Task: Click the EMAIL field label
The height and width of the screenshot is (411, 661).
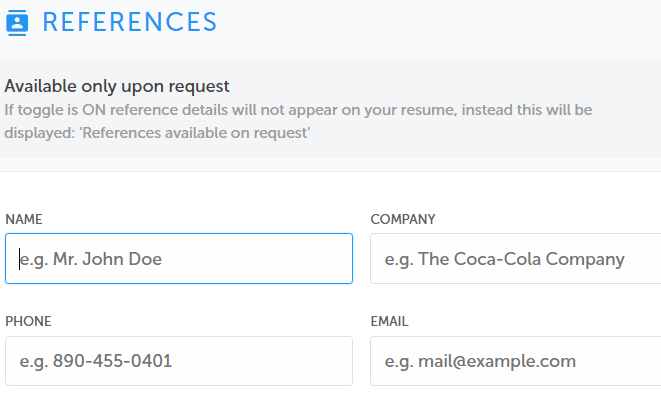Action: pos(389,321)
